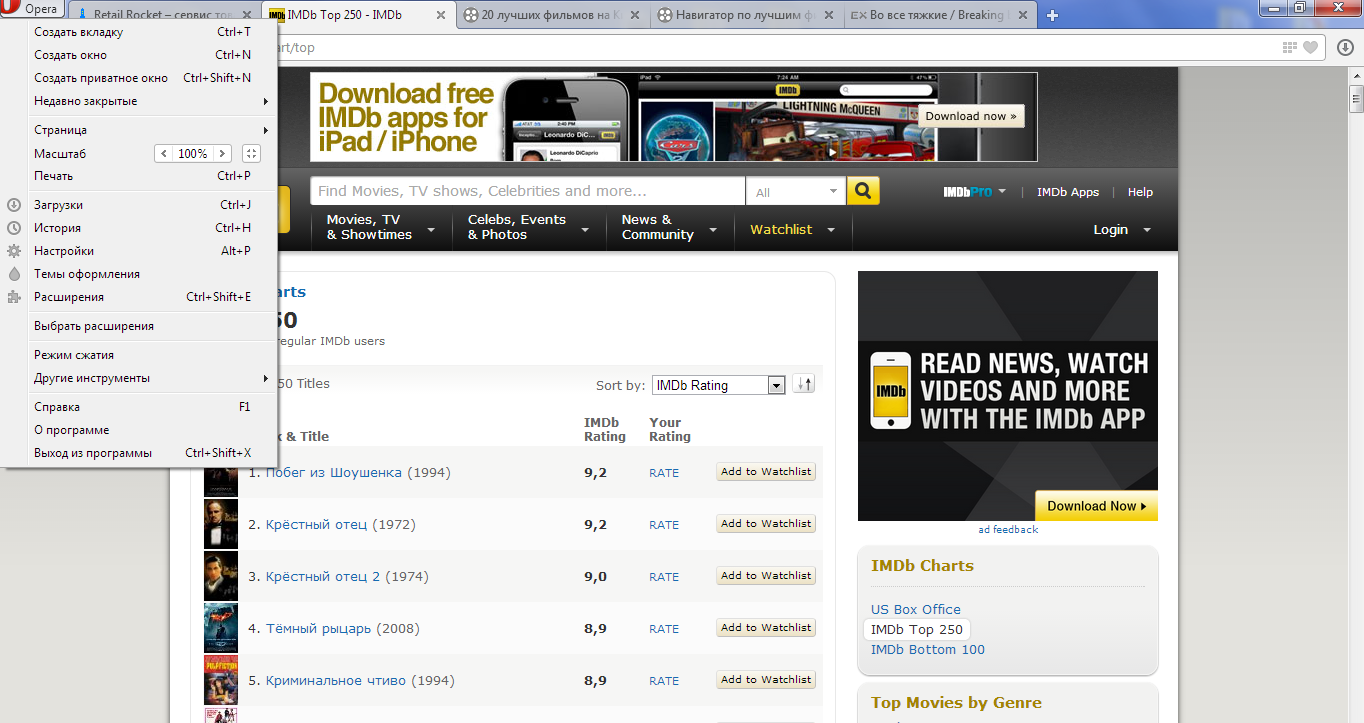Viewport: 1364px width, 723px height.
Task: Open 'US Box Office' chart link
Action: tap(916, 609)
